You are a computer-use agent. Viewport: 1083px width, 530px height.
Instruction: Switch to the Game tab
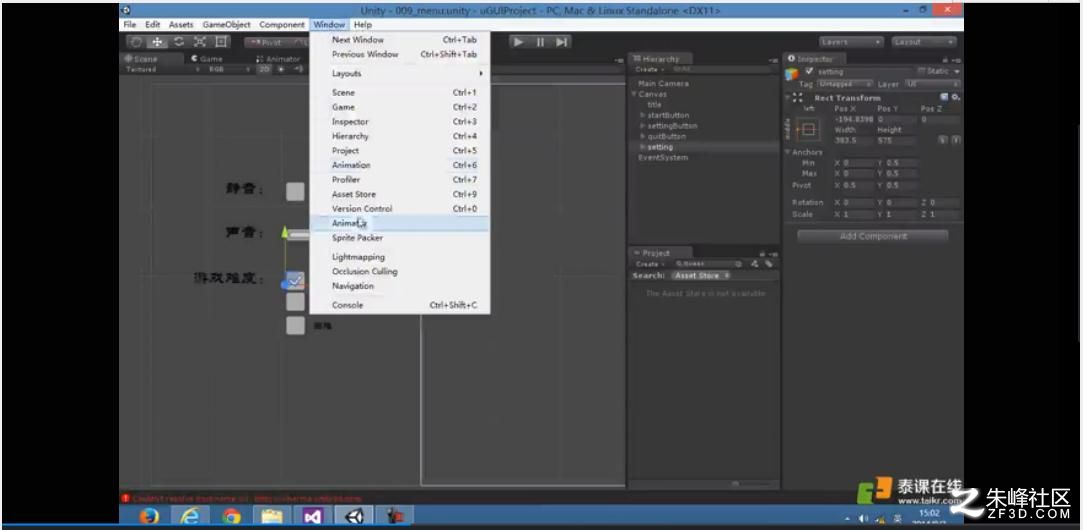pyautogui.click(x=207, y=59)
